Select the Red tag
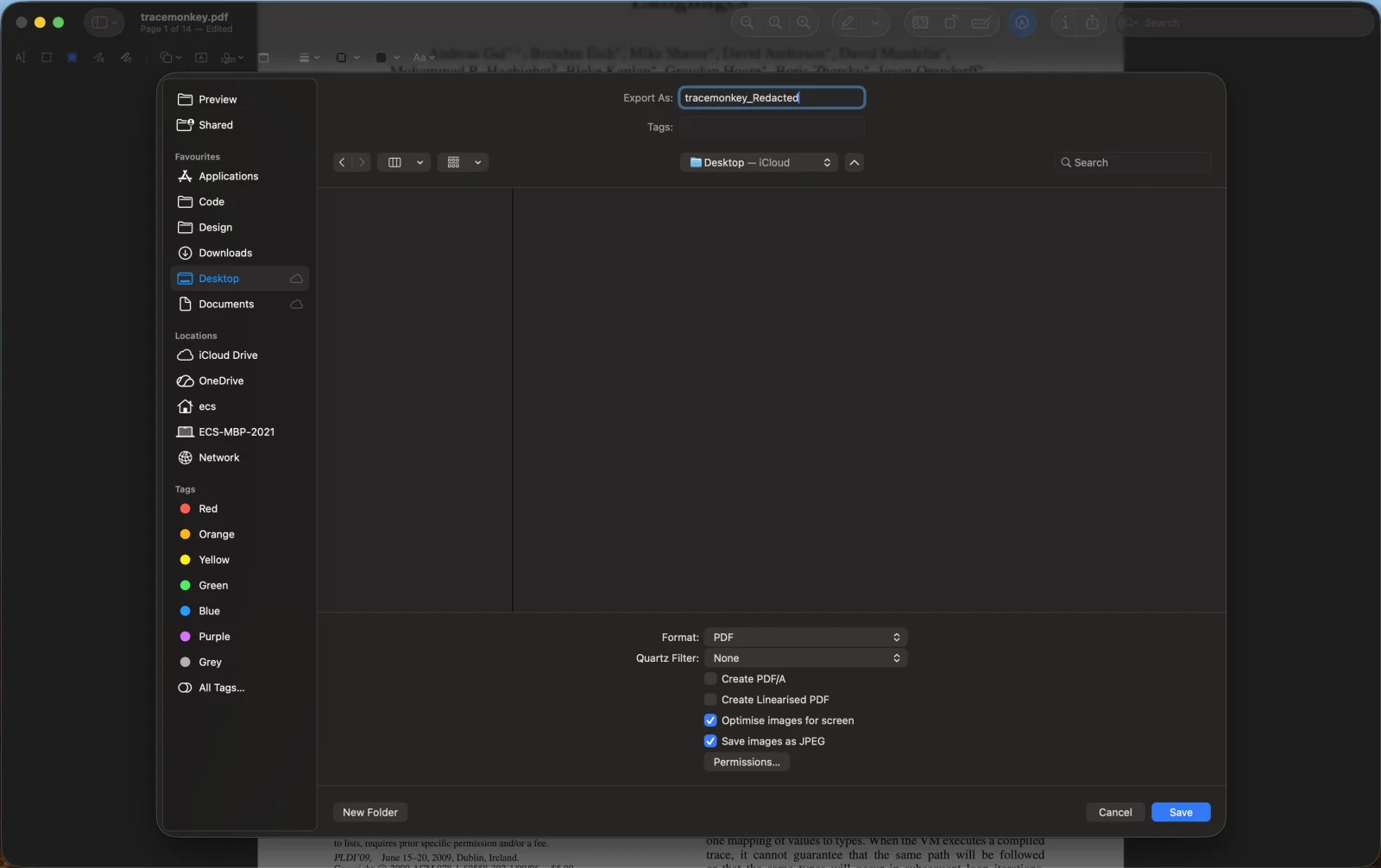The height and width of the screenshot is (868, 1381). 239,509
